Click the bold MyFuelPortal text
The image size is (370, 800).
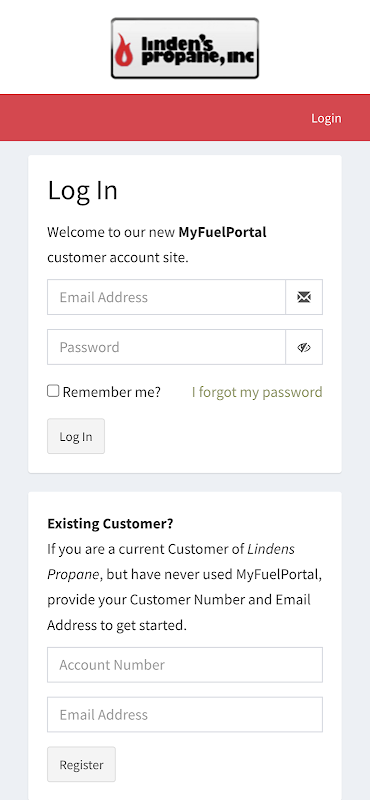tap(223, 233)
